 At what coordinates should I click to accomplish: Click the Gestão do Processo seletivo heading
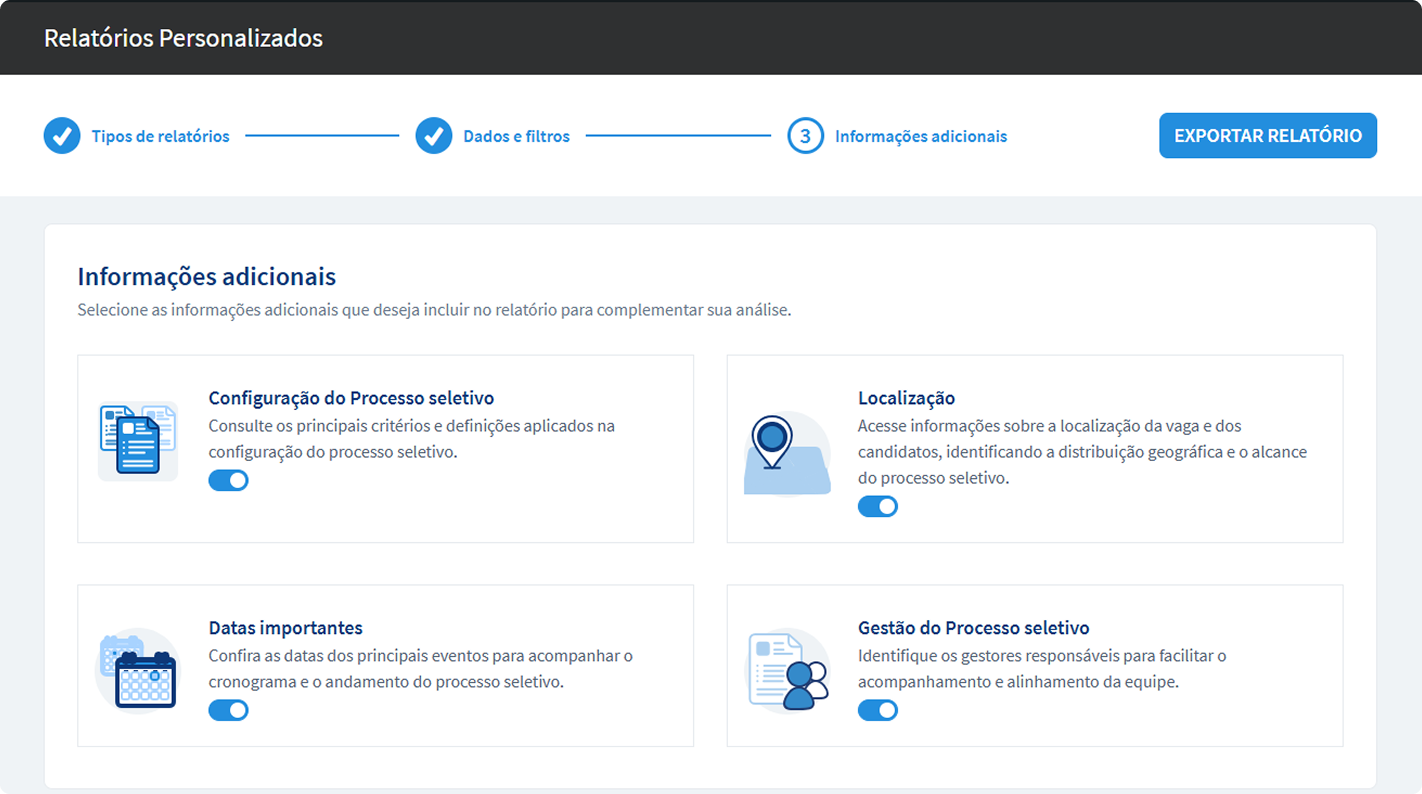pos(973,628)
